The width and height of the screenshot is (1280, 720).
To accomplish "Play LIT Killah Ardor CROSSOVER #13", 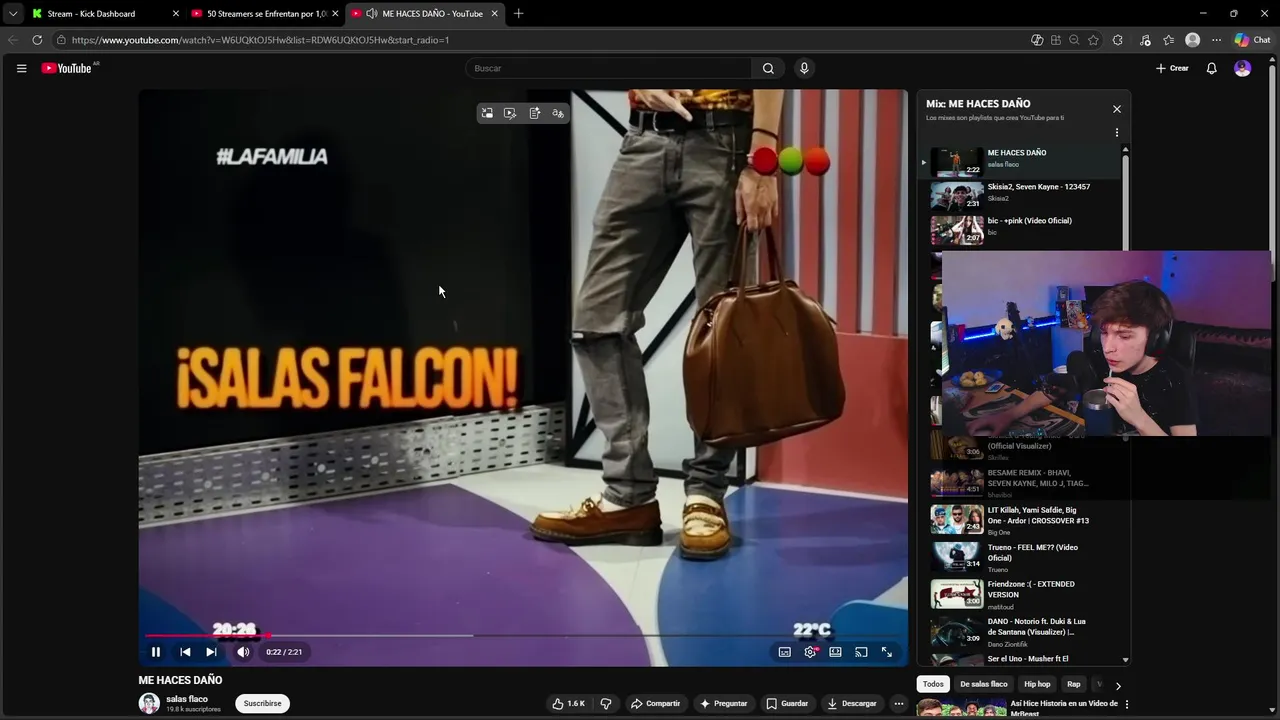I will 1020,520.
